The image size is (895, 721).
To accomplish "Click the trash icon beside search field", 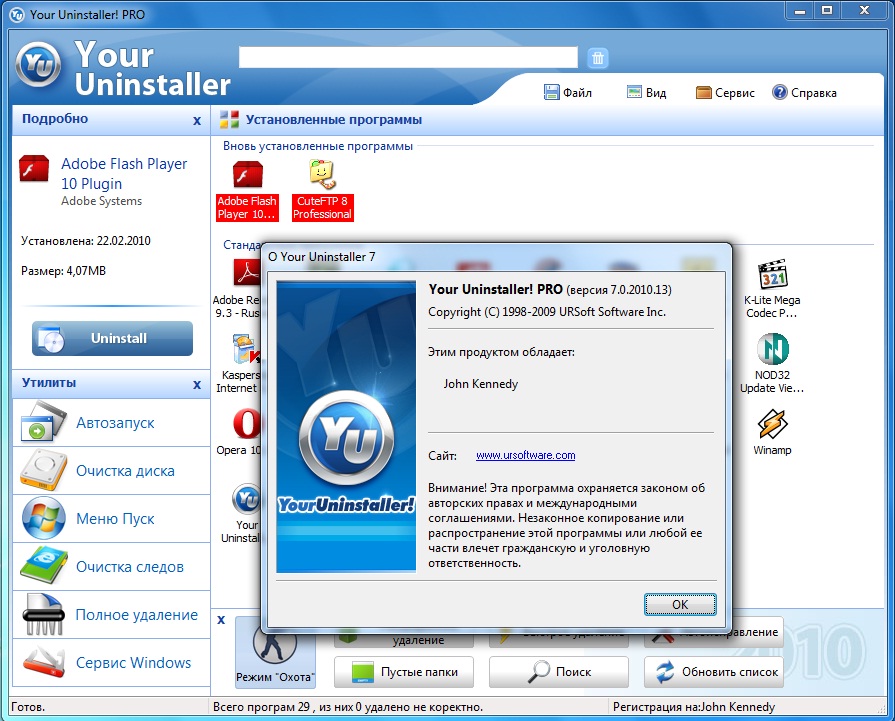I will (x=597, y=58).
